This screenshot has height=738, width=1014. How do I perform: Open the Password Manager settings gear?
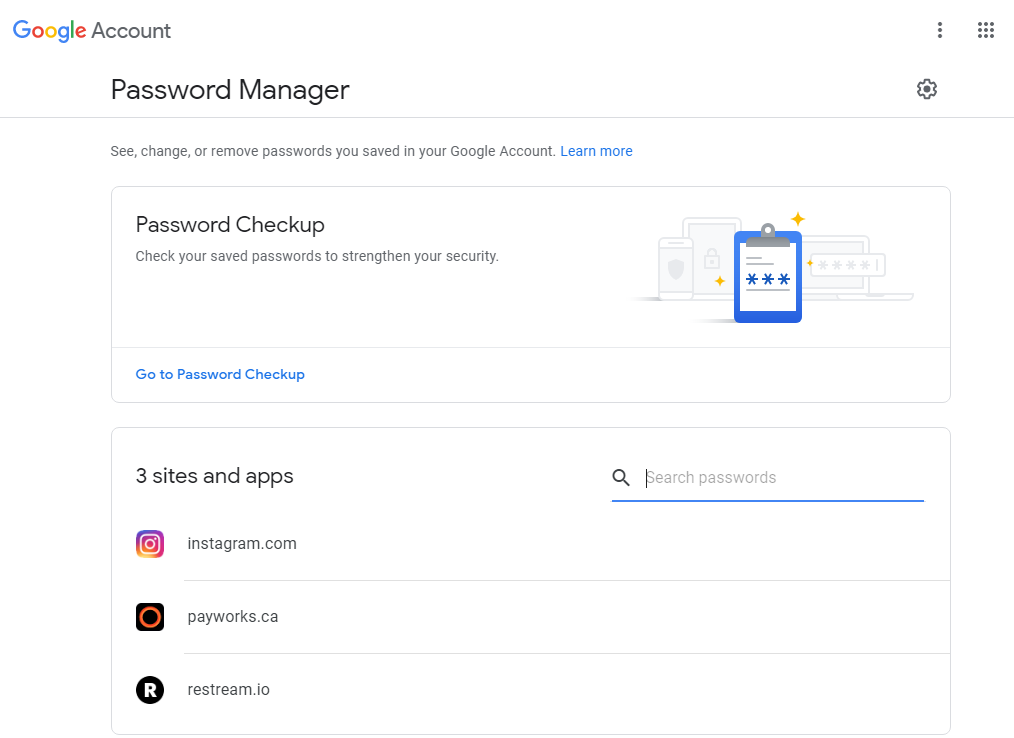point(927,89)
